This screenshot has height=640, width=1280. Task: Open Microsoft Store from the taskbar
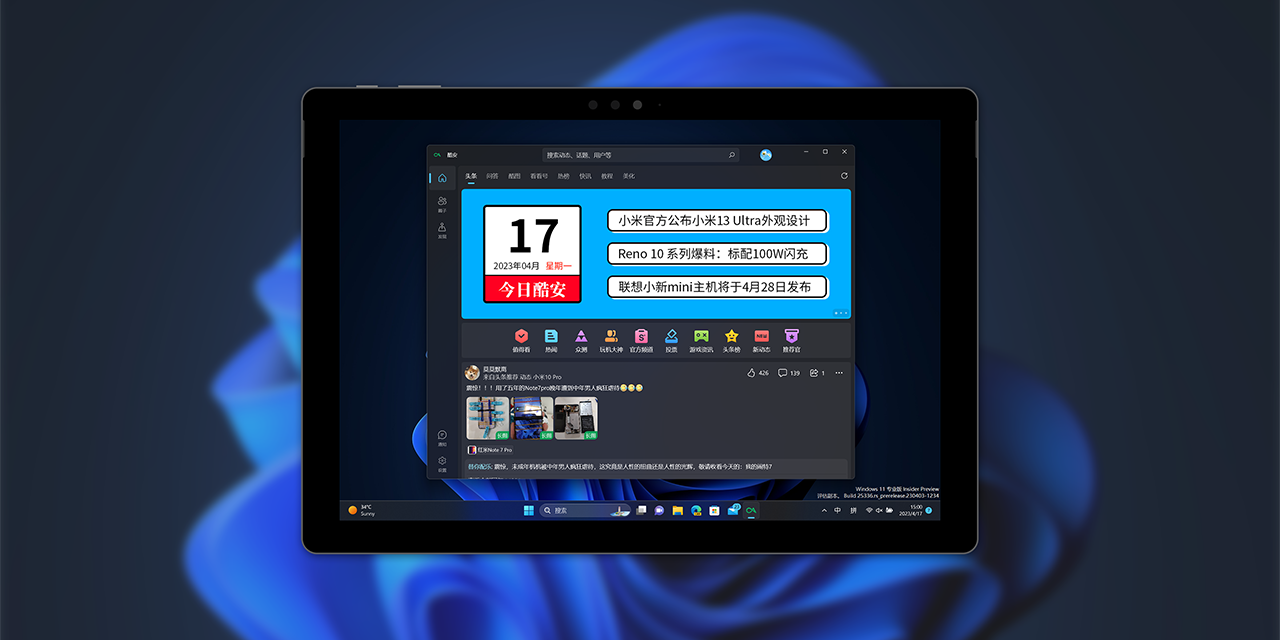point(714,510)
